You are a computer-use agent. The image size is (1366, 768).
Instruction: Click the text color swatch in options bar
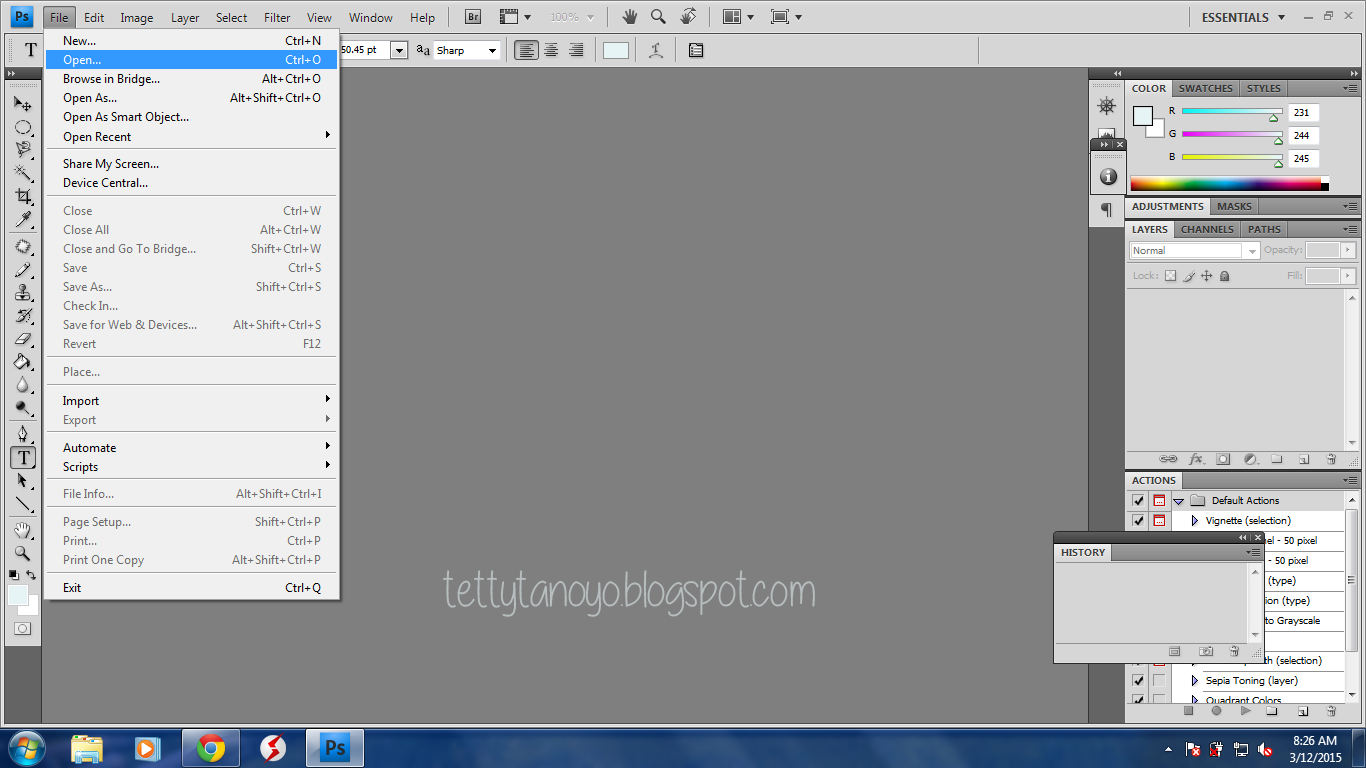pyautogui.click(x=616, y=50)
